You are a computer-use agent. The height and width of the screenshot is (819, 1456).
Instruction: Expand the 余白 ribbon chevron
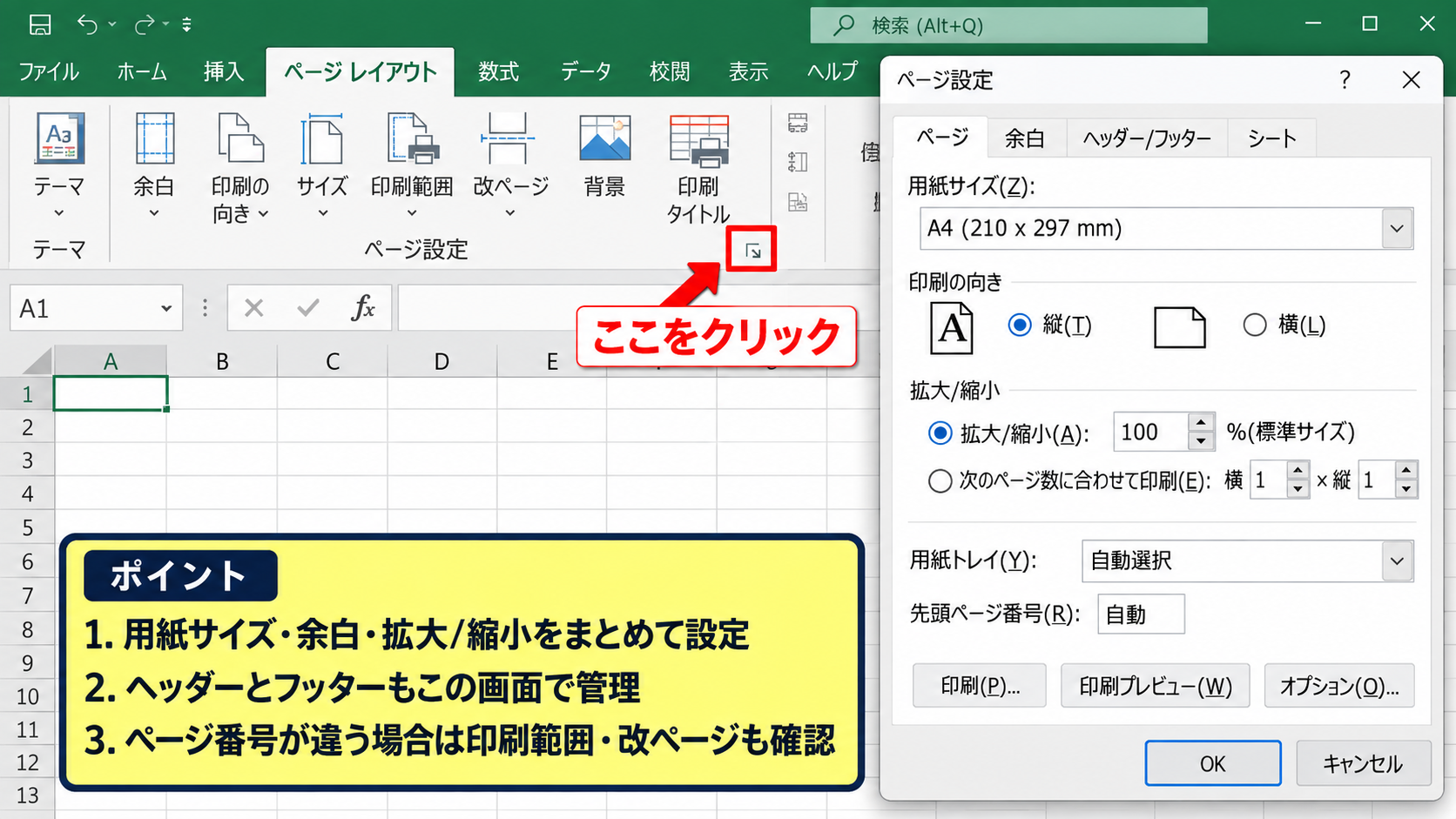154,213
